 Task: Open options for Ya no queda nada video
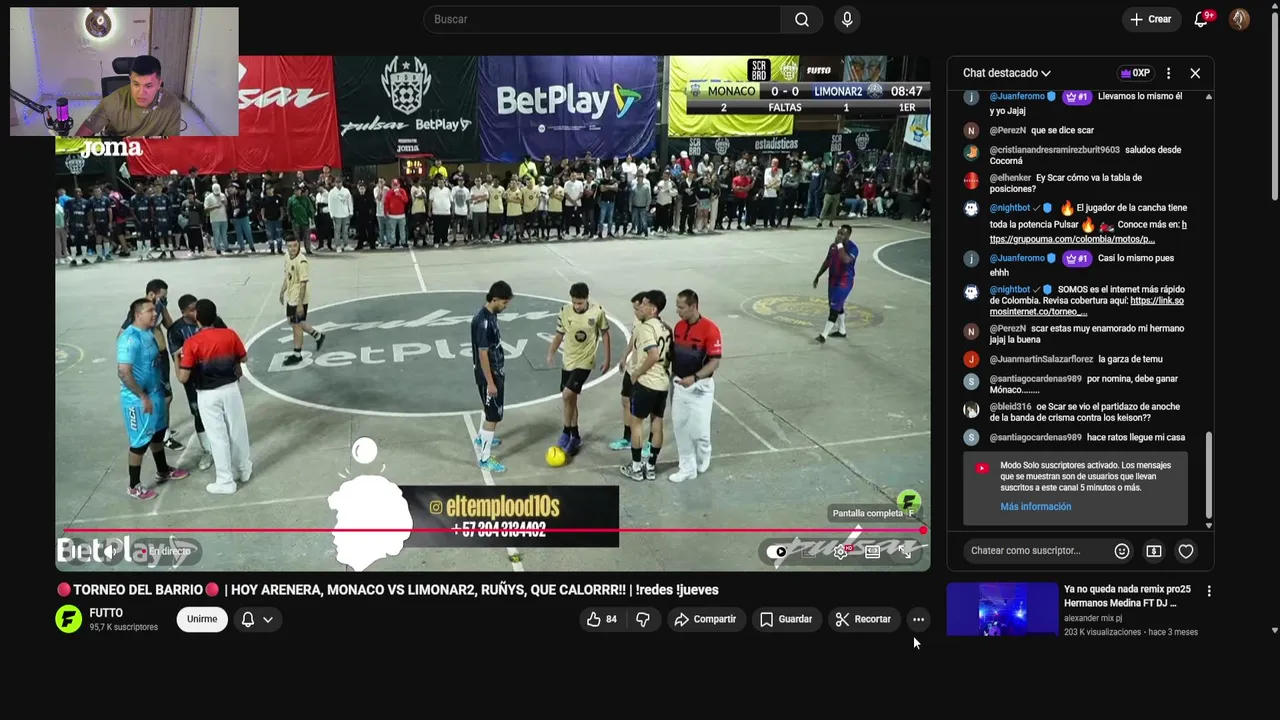pyautogui.click(x=1209, y=591)
